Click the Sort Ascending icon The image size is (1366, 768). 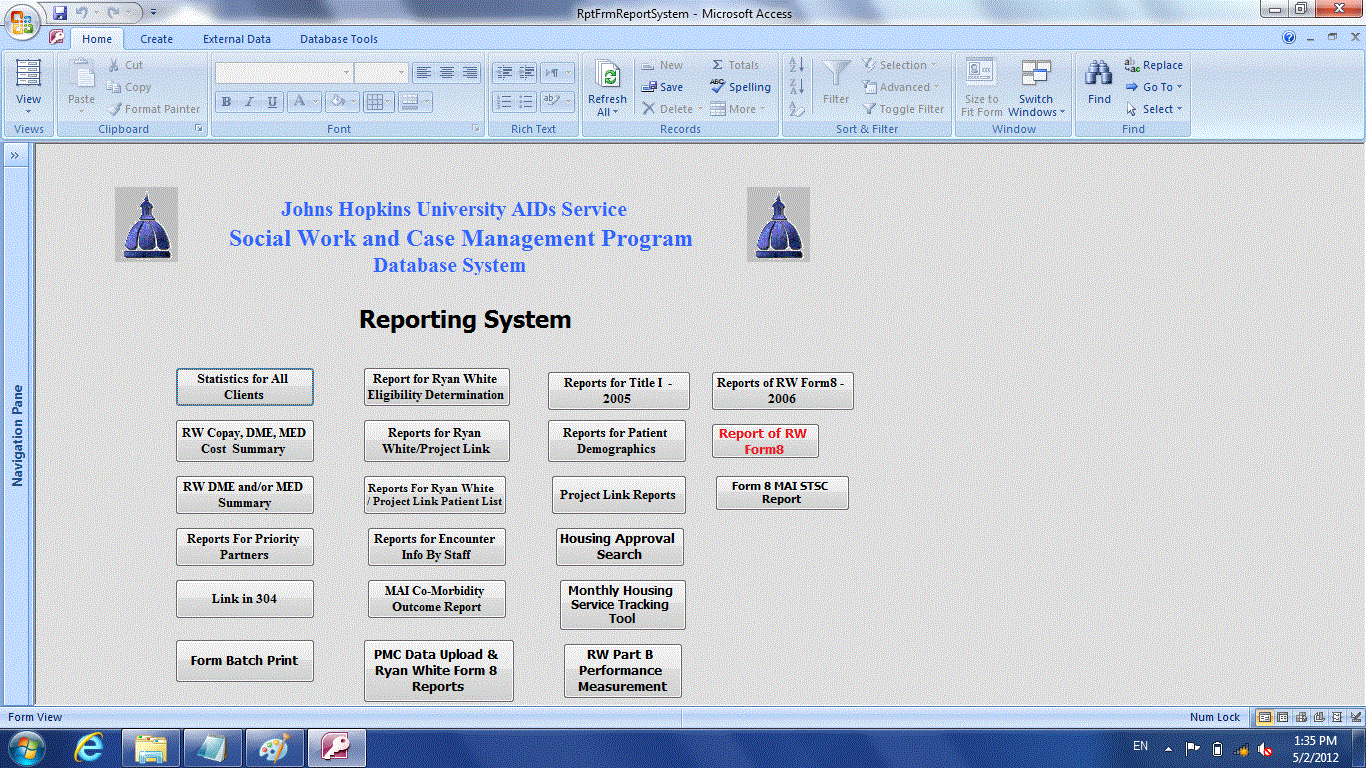click(x=797, y=65)
